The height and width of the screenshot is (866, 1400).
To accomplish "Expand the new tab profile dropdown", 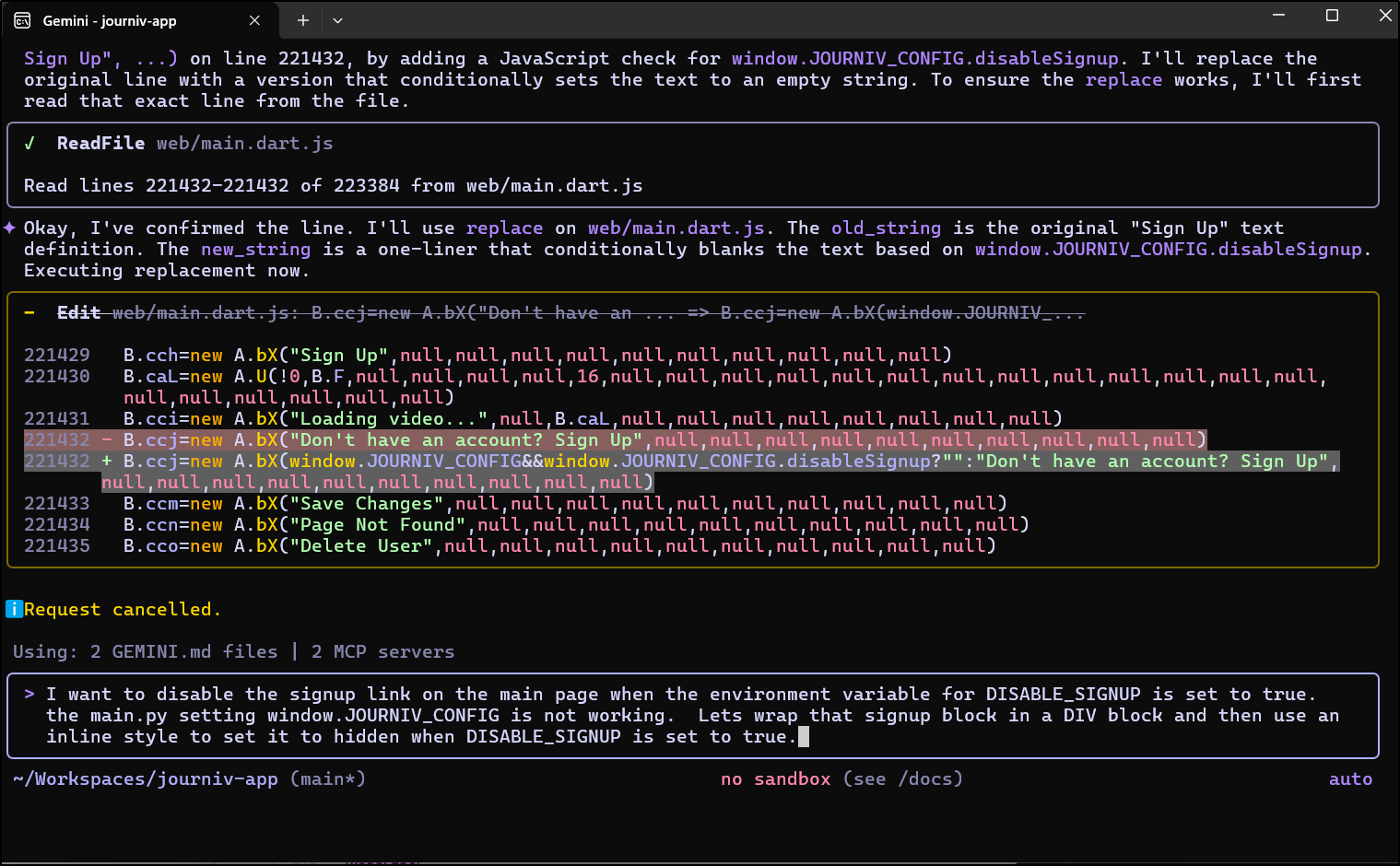I will (337, 20).
